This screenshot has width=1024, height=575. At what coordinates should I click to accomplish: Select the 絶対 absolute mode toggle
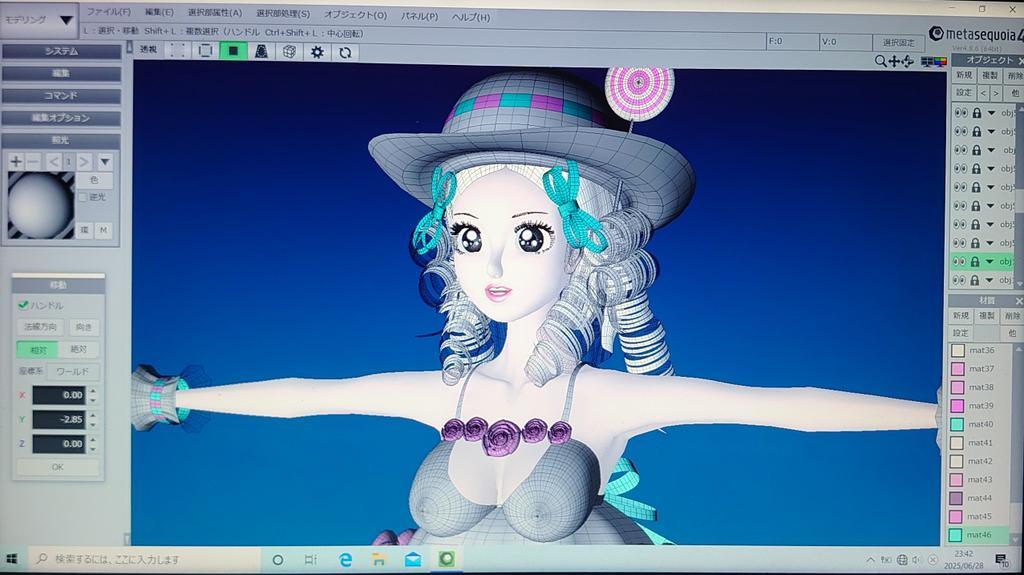[78, 350]
